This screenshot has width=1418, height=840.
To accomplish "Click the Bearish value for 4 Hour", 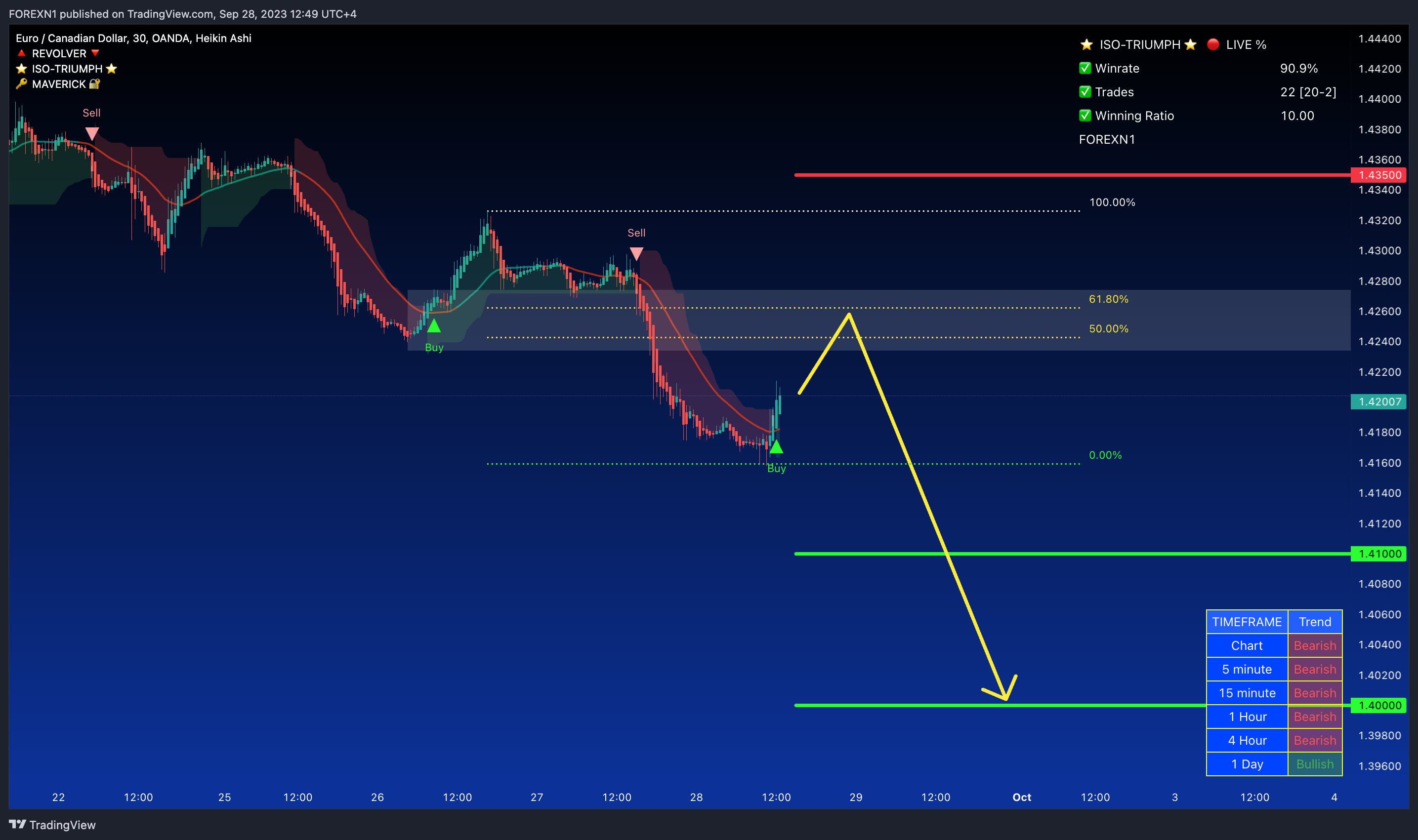I will point(1315,740).
